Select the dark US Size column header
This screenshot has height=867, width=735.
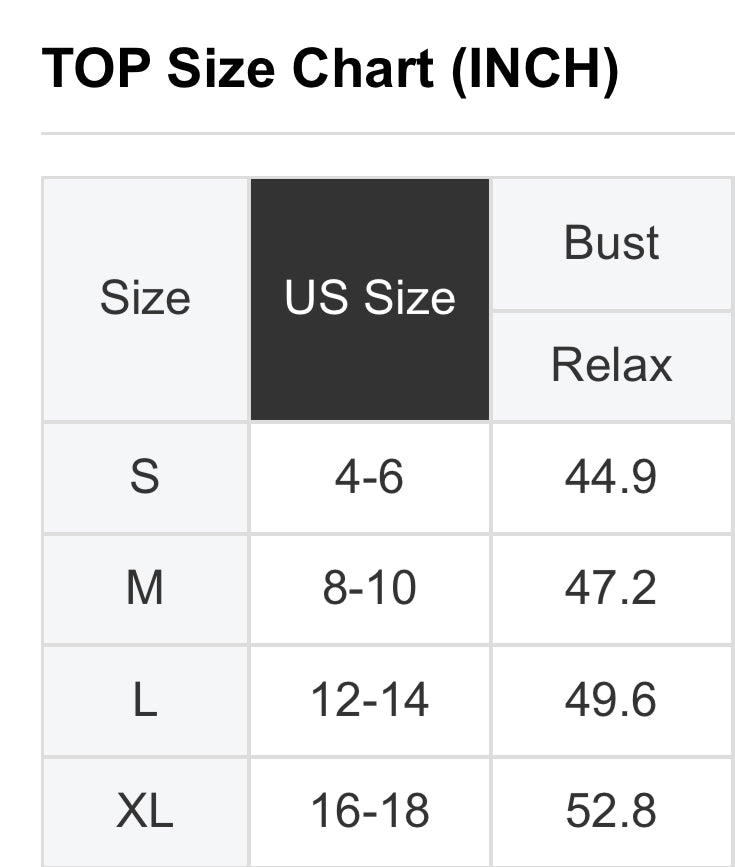pos(370,299)
